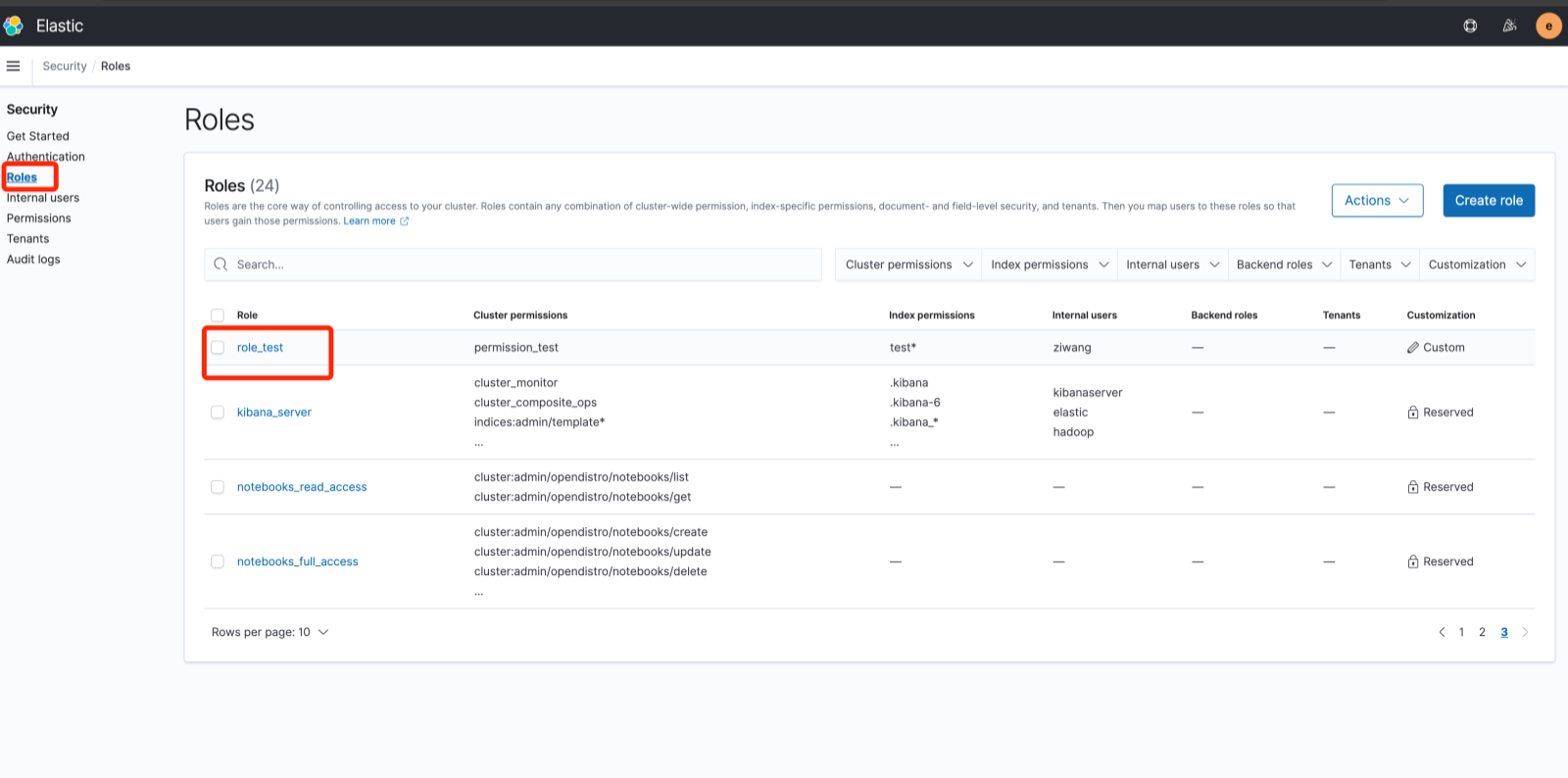Expand the Backend roles filter

pos(1283,265)
